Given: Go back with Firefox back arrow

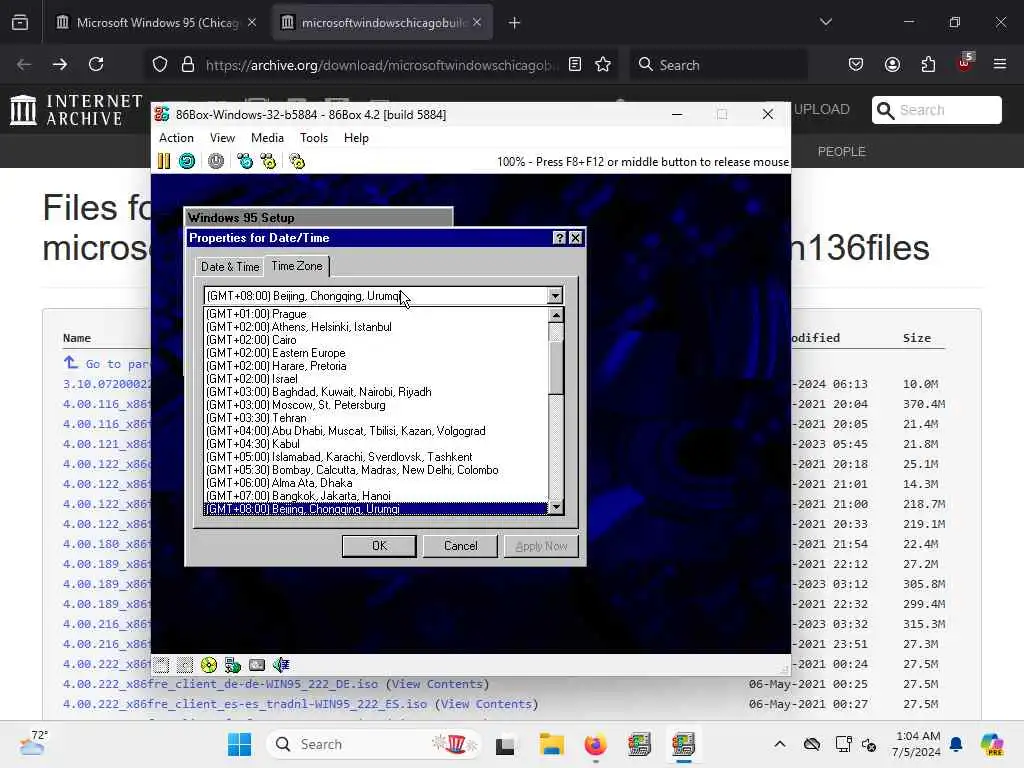Looking at the screenshot, I should point(24,65).
